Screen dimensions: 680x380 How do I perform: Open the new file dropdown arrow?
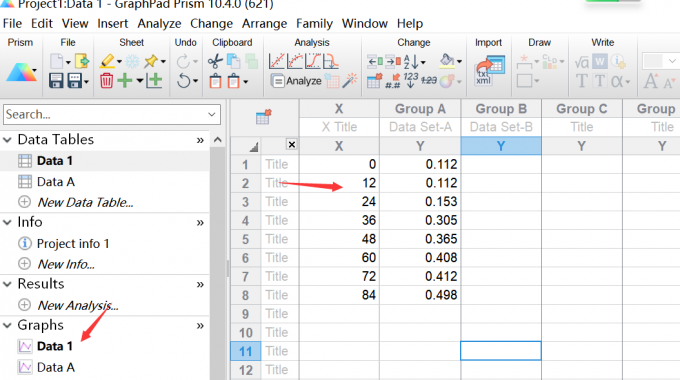point(68,62)
